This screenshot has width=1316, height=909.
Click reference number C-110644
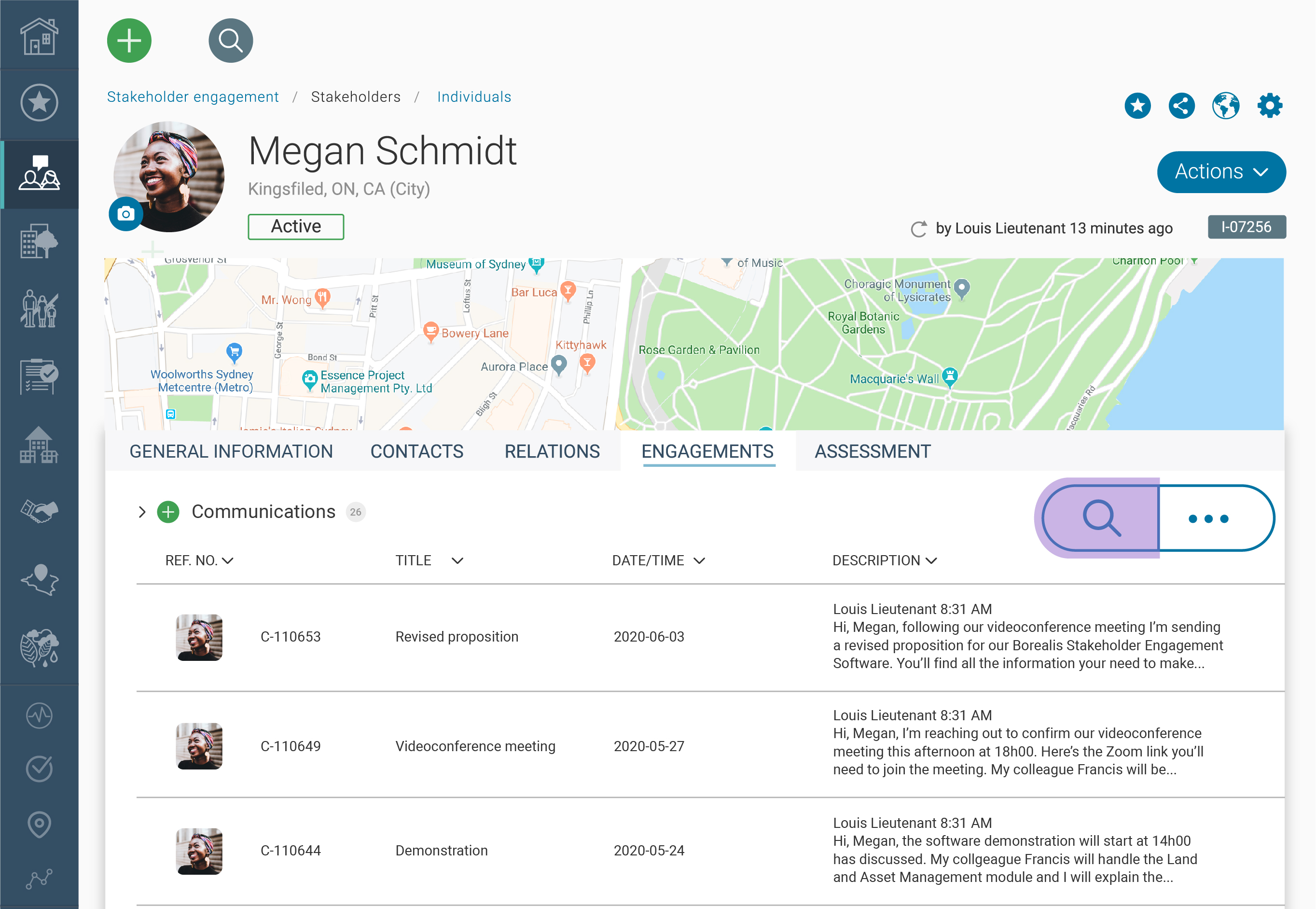(291, 850)
